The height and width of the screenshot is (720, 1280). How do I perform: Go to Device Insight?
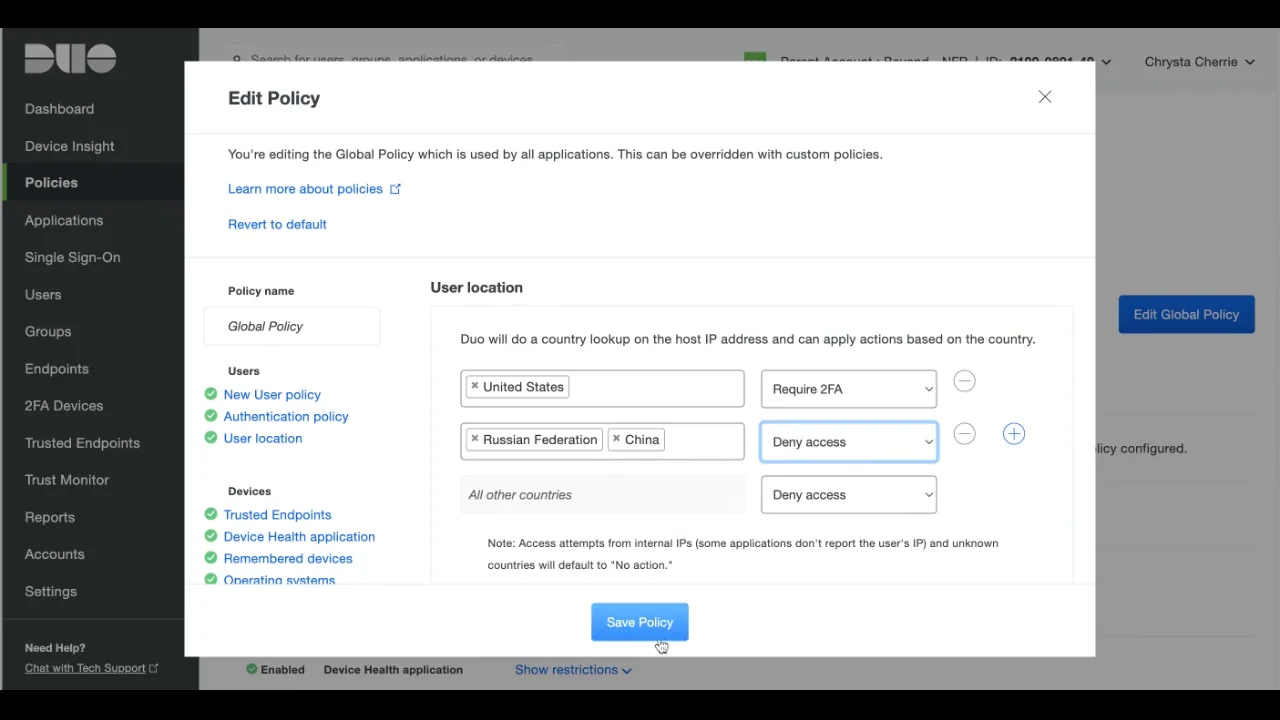click(69, 146)
